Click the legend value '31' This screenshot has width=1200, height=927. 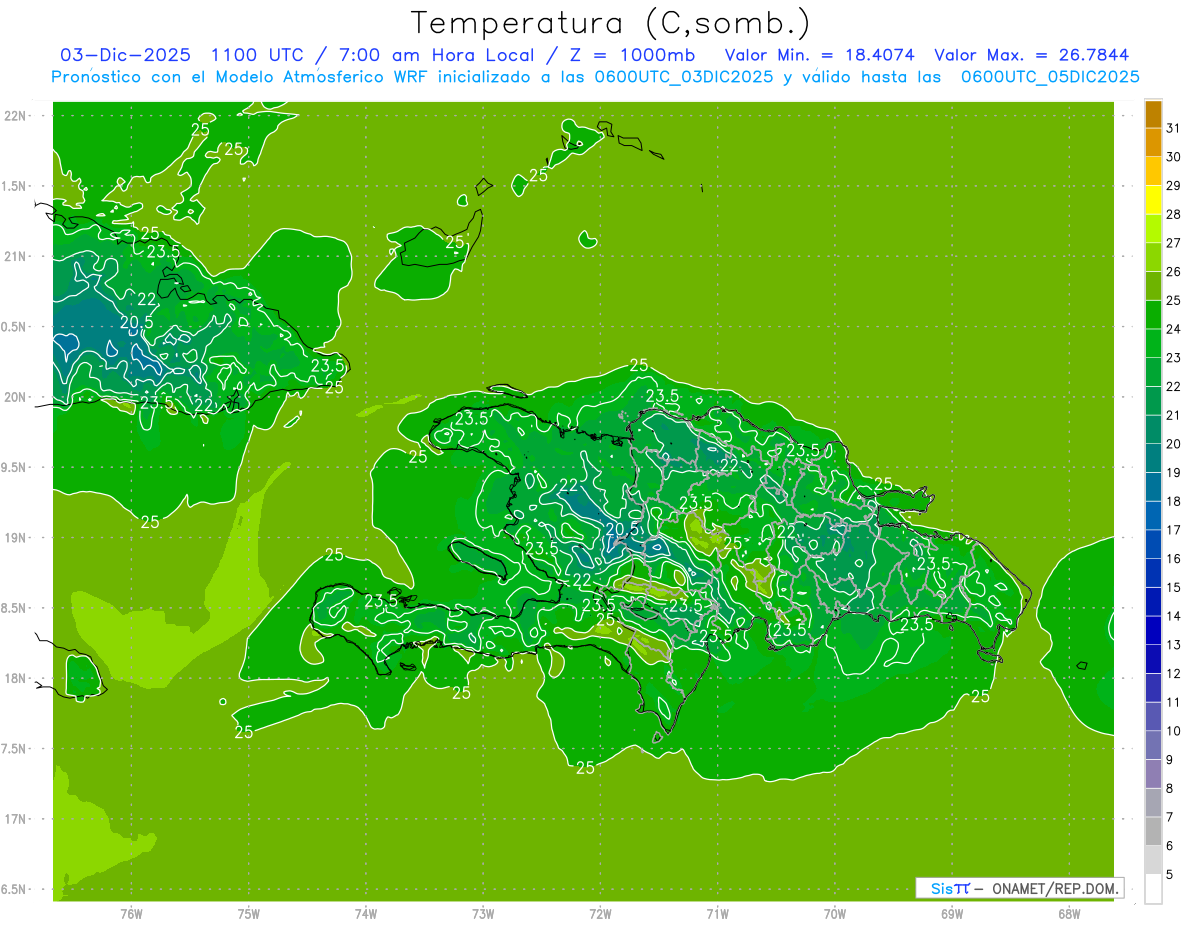pos(1174,128)
